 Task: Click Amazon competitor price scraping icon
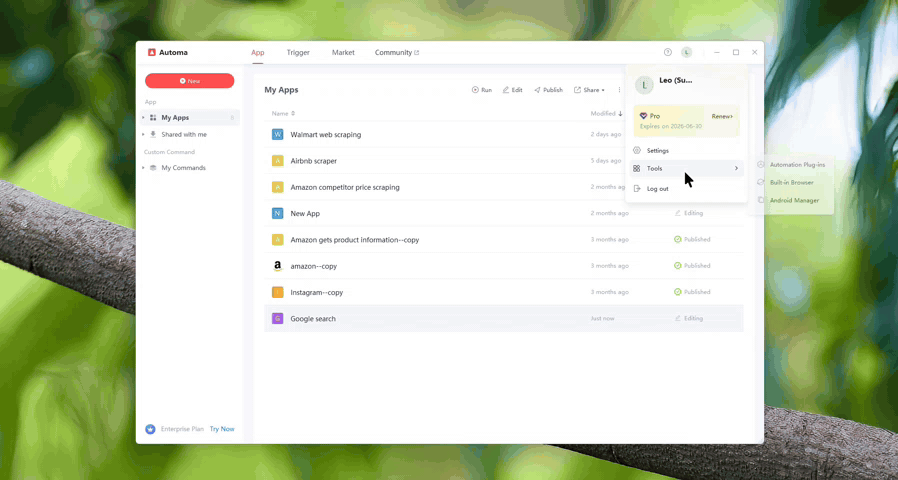pos(278,187)
